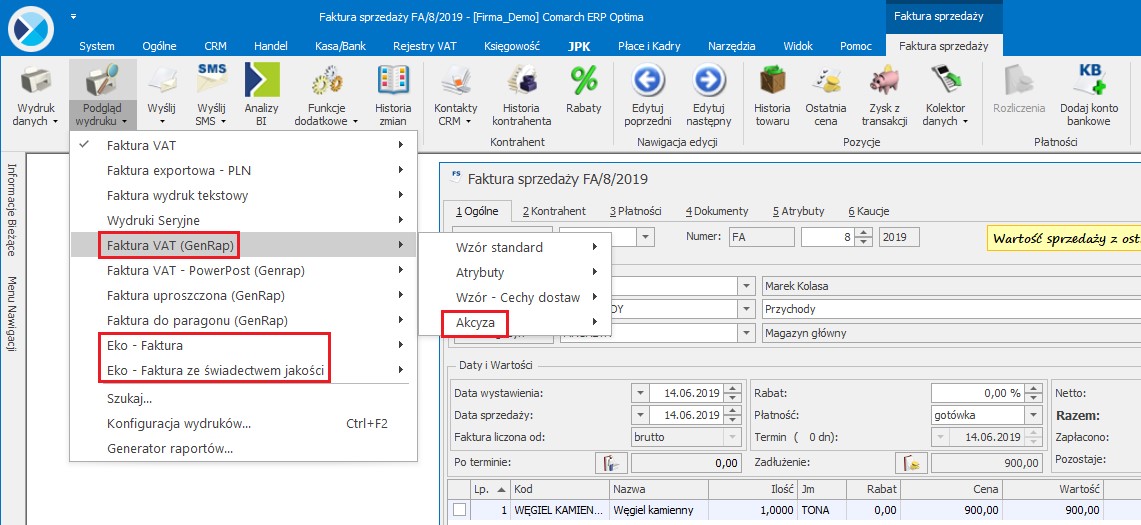Click the Marek Kolasa contractor field
The height and width of the screenshot is (525, 1141).
(x=952, y=286)
